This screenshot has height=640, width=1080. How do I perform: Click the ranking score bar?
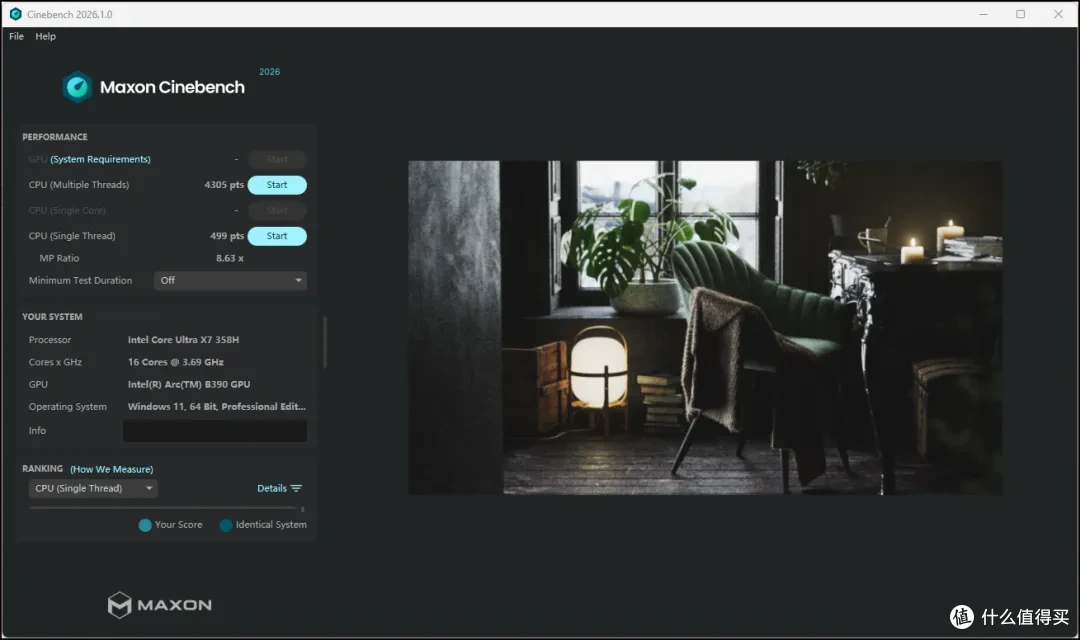click(x=163, y=508)
